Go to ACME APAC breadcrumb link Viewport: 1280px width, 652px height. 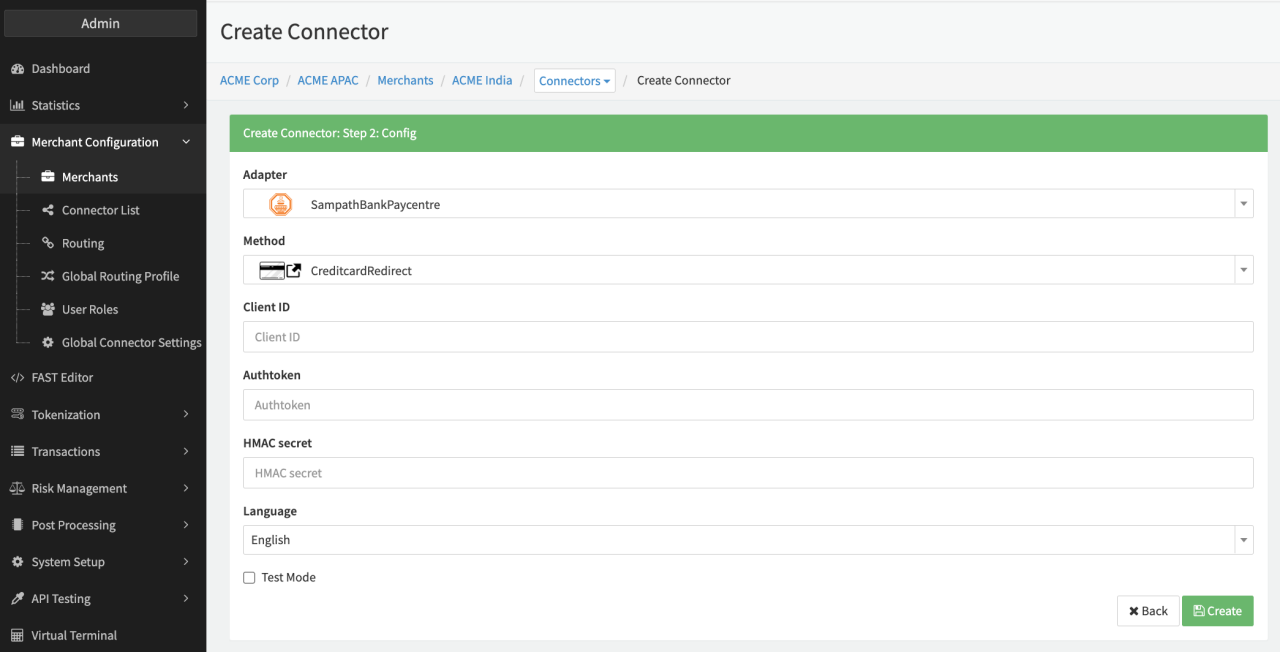(x=328, y=80)
